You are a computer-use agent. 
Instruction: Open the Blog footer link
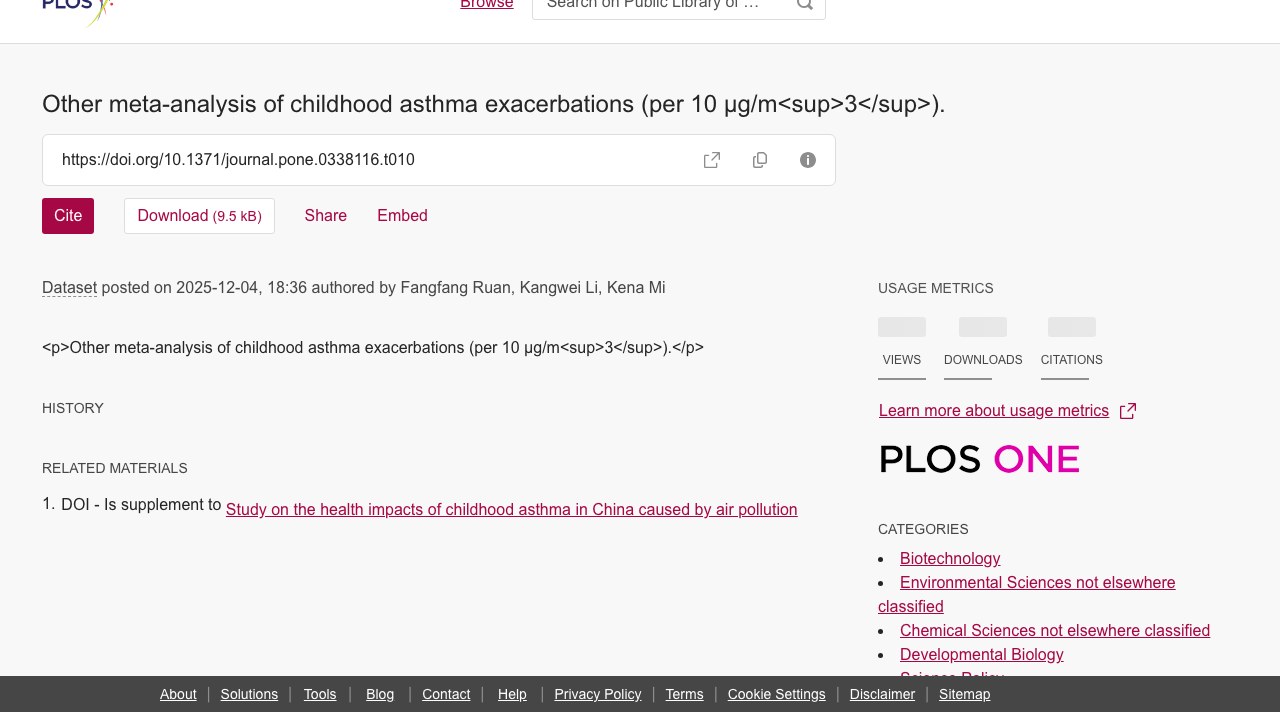380,694
